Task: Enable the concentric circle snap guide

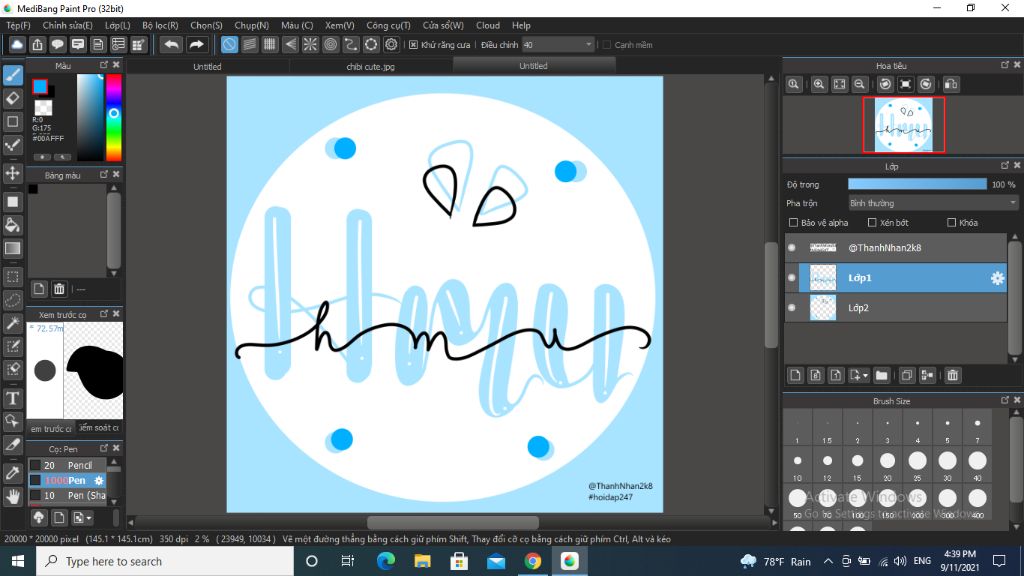Action: coord(330,44)
